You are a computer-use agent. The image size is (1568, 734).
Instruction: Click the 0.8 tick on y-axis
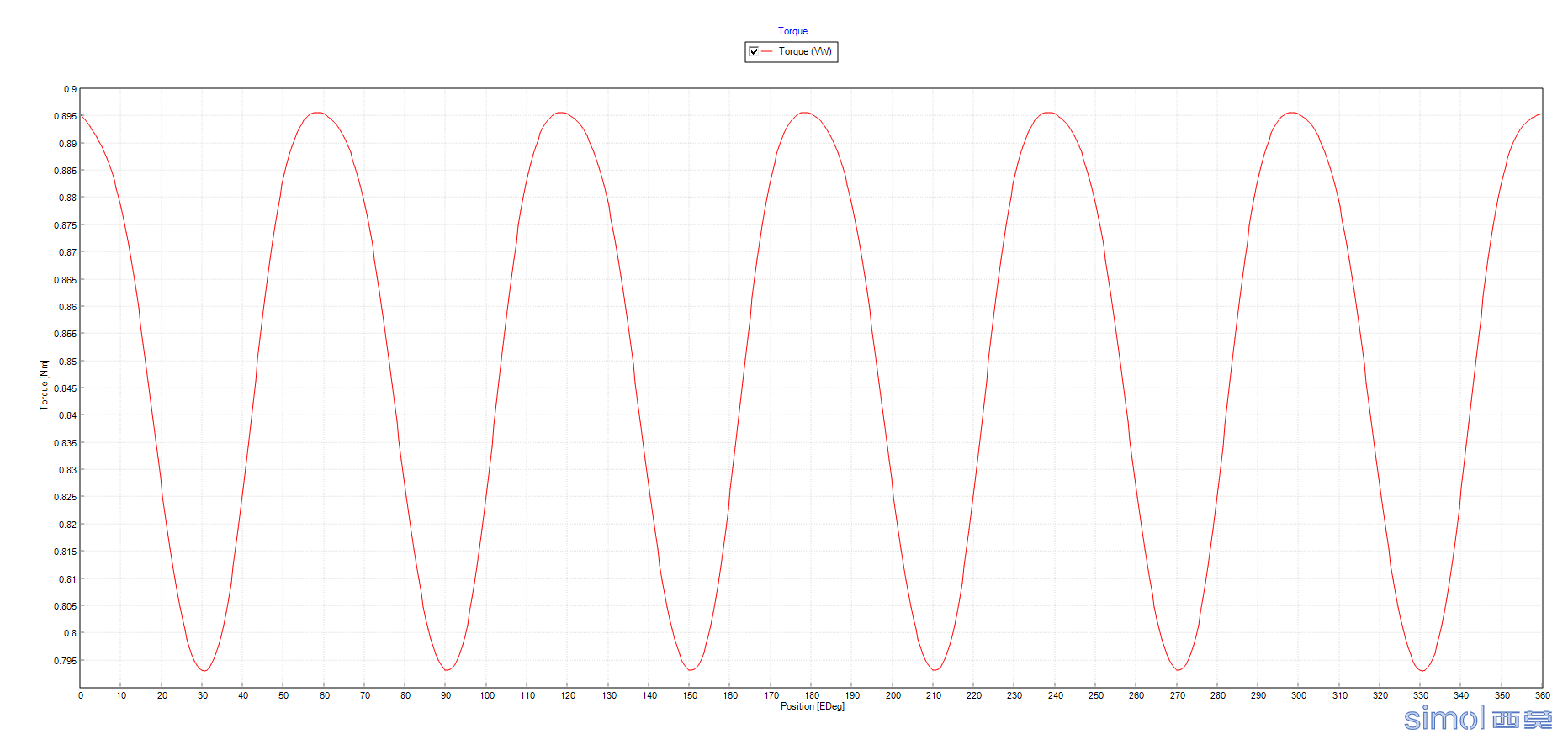70,633
